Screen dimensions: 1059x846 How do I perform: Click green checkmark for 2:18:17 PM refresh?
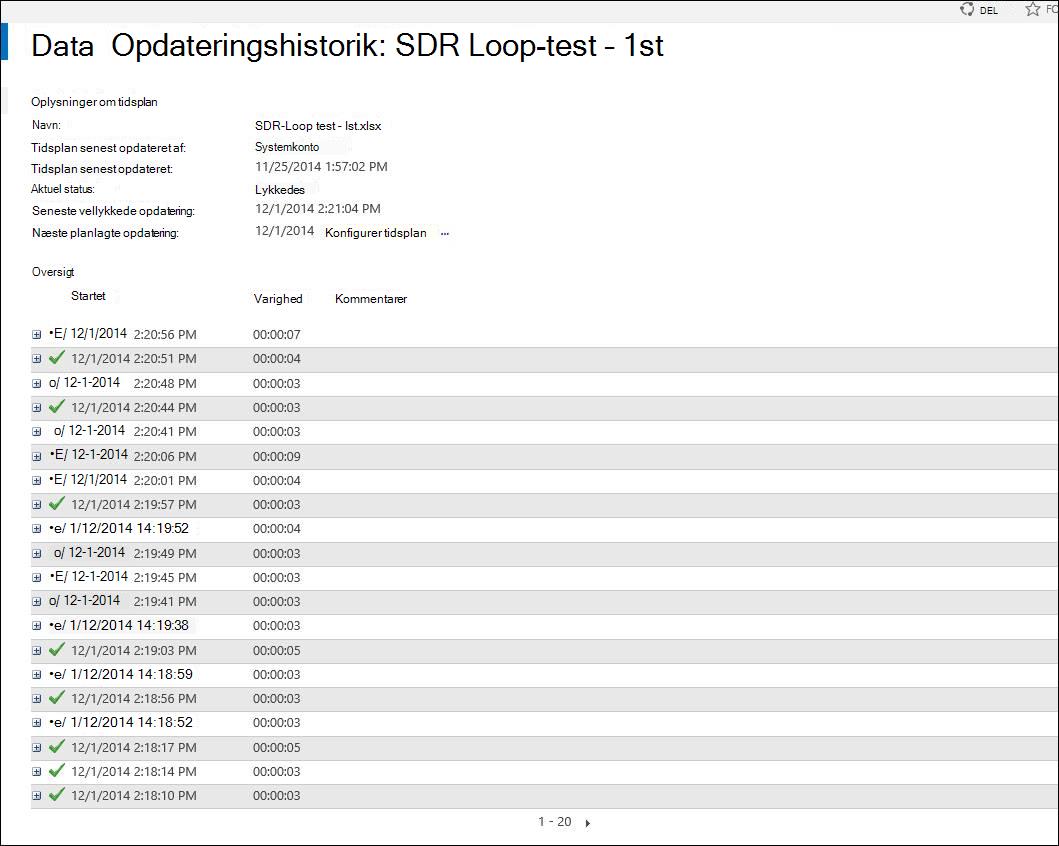click(x=57, y=747)
